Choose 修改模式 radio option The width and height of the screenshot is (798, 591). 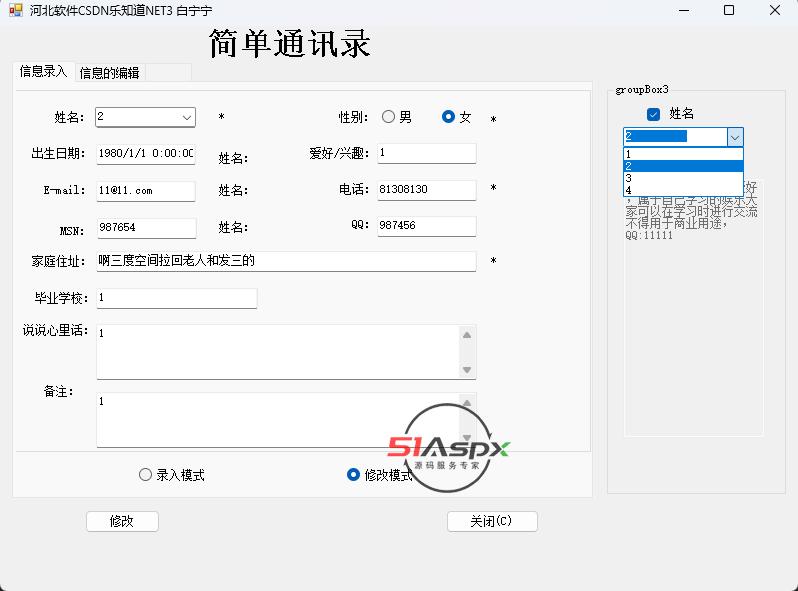click(x=353, y=475)
